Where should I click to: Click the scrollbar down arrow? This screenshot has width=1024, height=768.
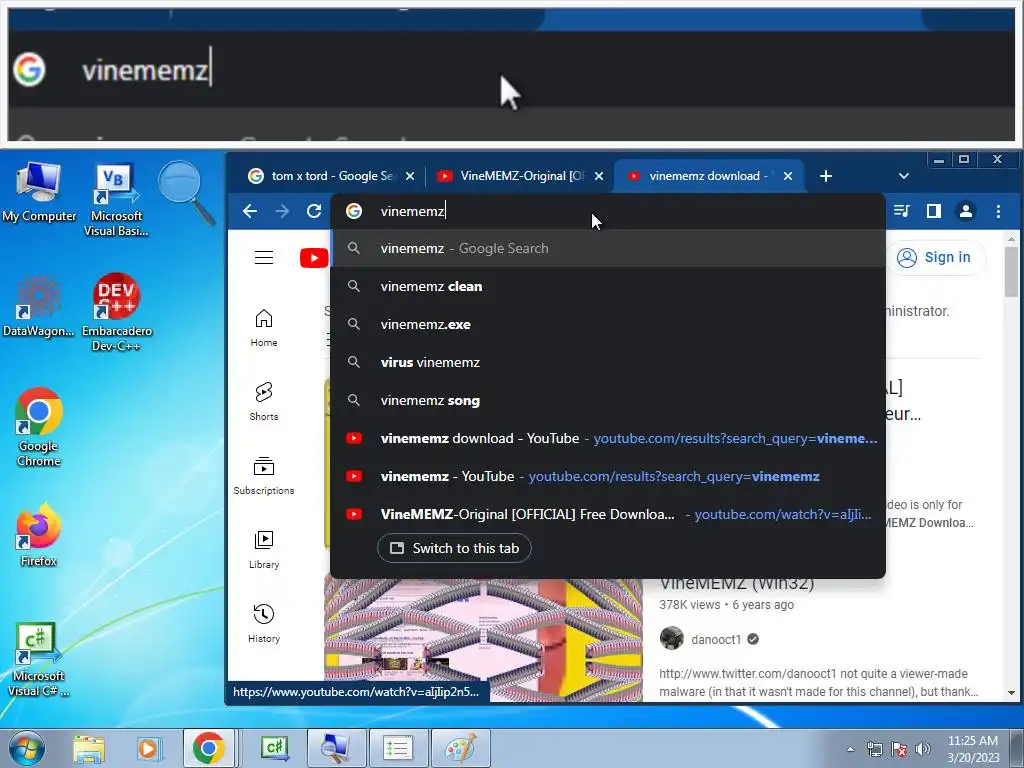pyautogui.click(x=1011, y=693)
